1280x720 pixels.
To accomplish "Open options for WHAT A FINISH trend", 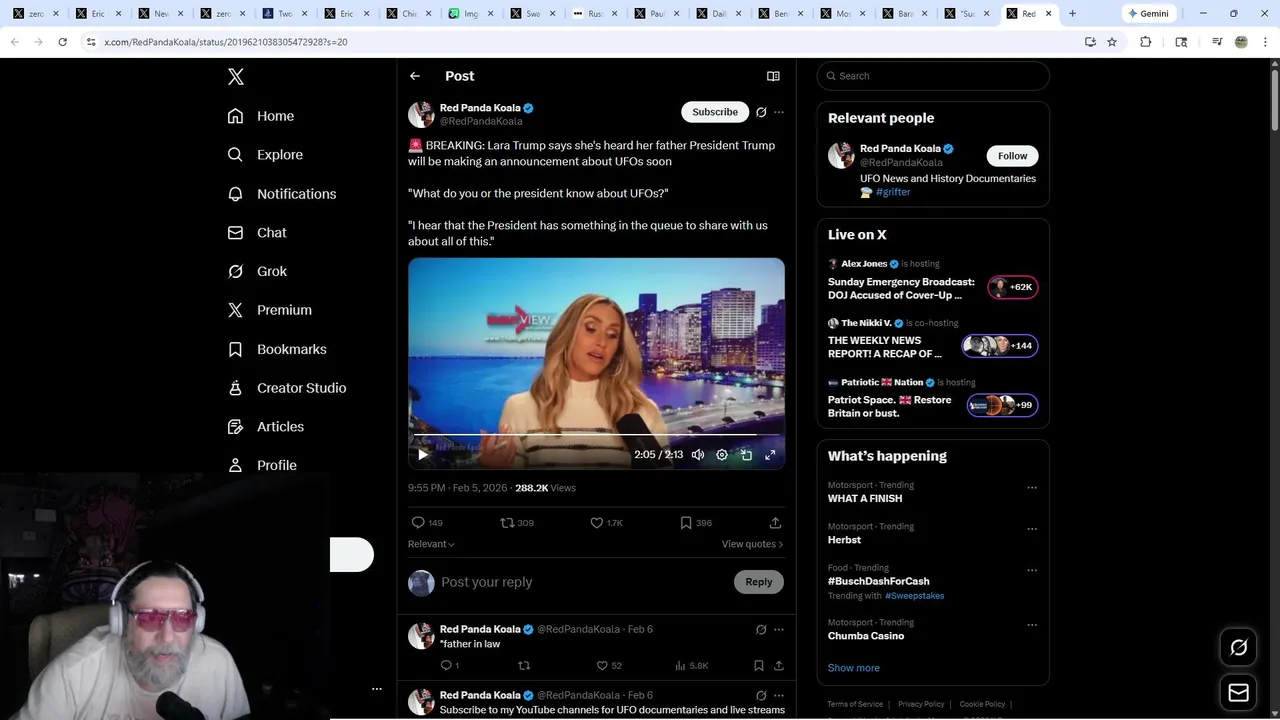I will coord(1032,488).
